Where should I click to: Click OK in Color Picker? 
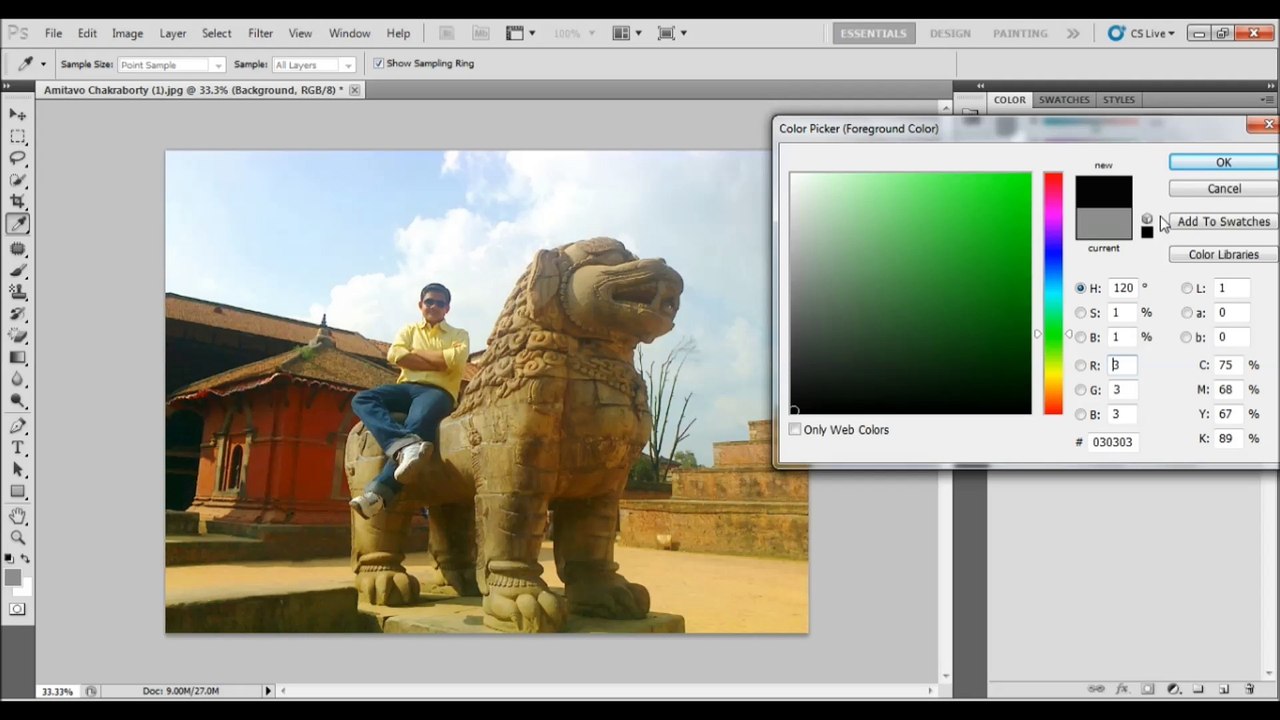pyautogui.click(x=1224, y=162)
